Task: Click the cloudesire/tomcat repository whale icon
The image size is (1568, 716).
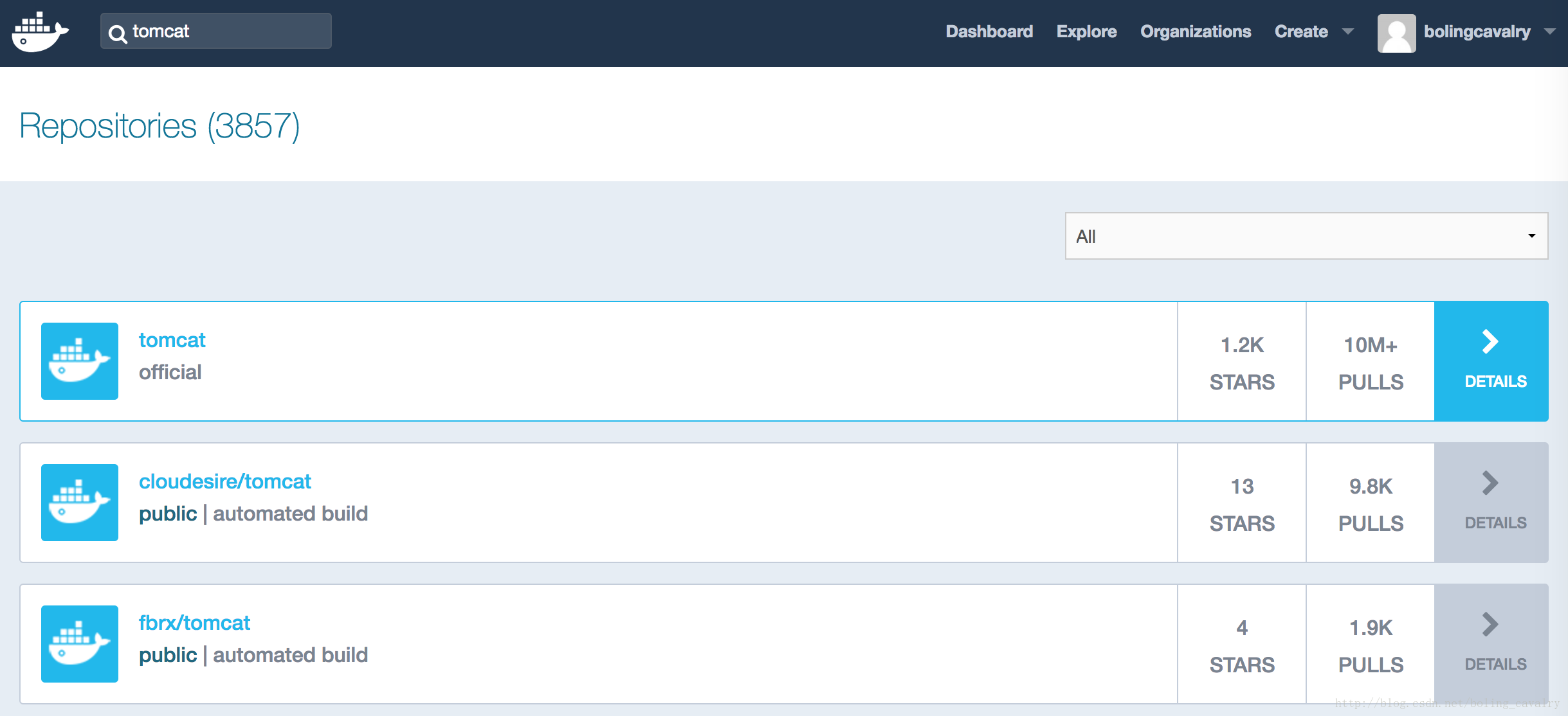Action: click(x=80, y=503)
